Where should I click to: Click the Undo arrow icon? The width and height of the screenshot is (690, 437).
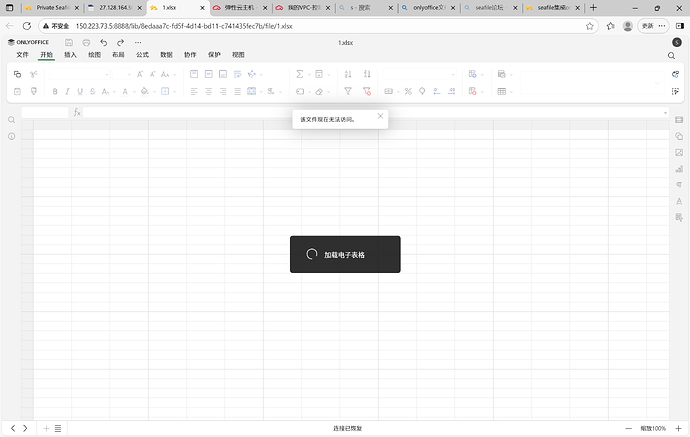tap(103, 43)
